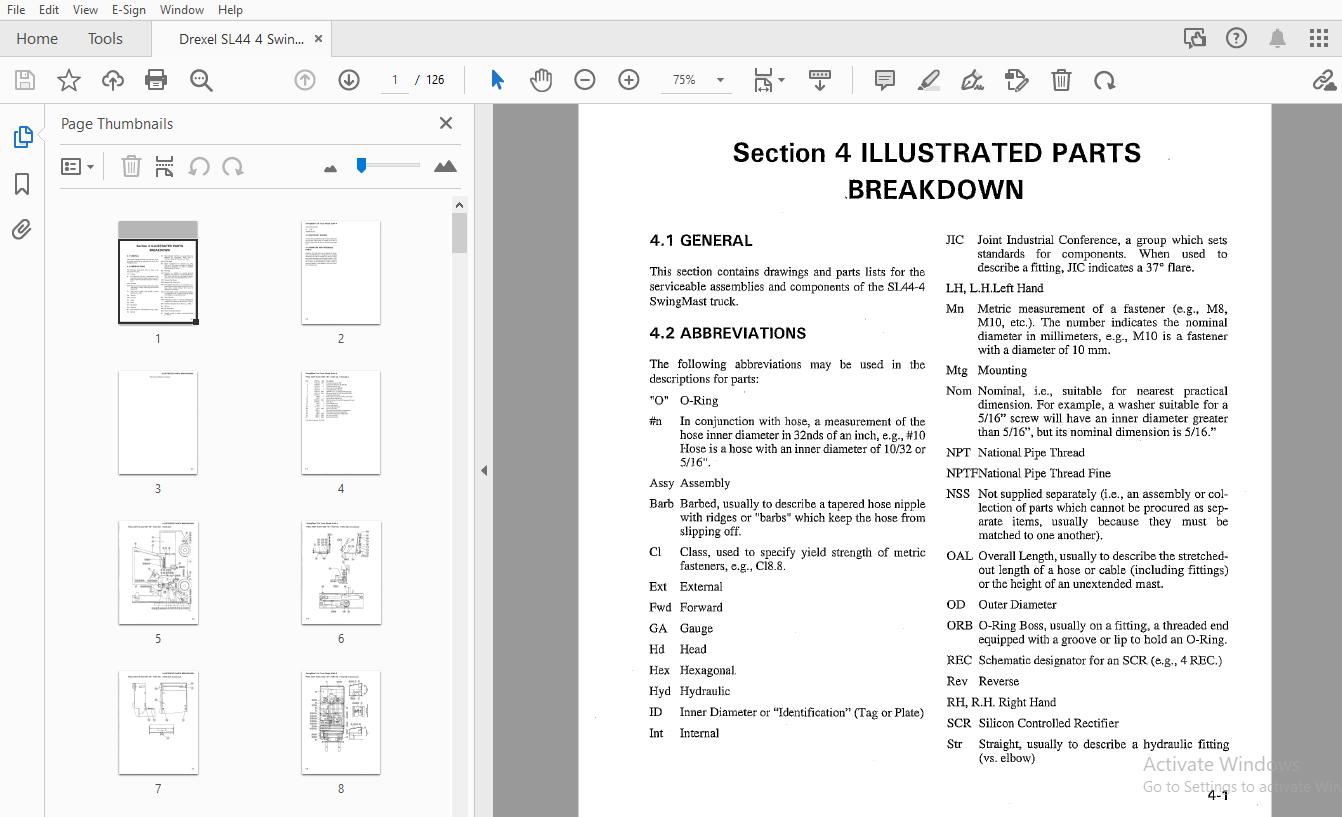
Task: Open the File menu
Action: point(16,9)
